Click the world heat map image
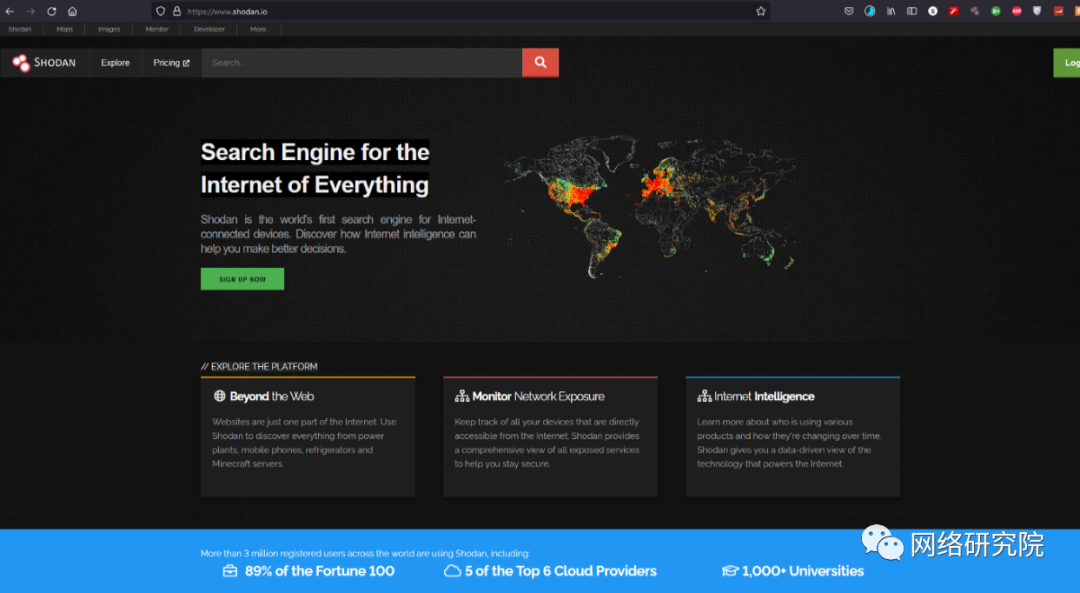Image resolution: width=1080 pixels, height=593 pixels. [650, 205]
